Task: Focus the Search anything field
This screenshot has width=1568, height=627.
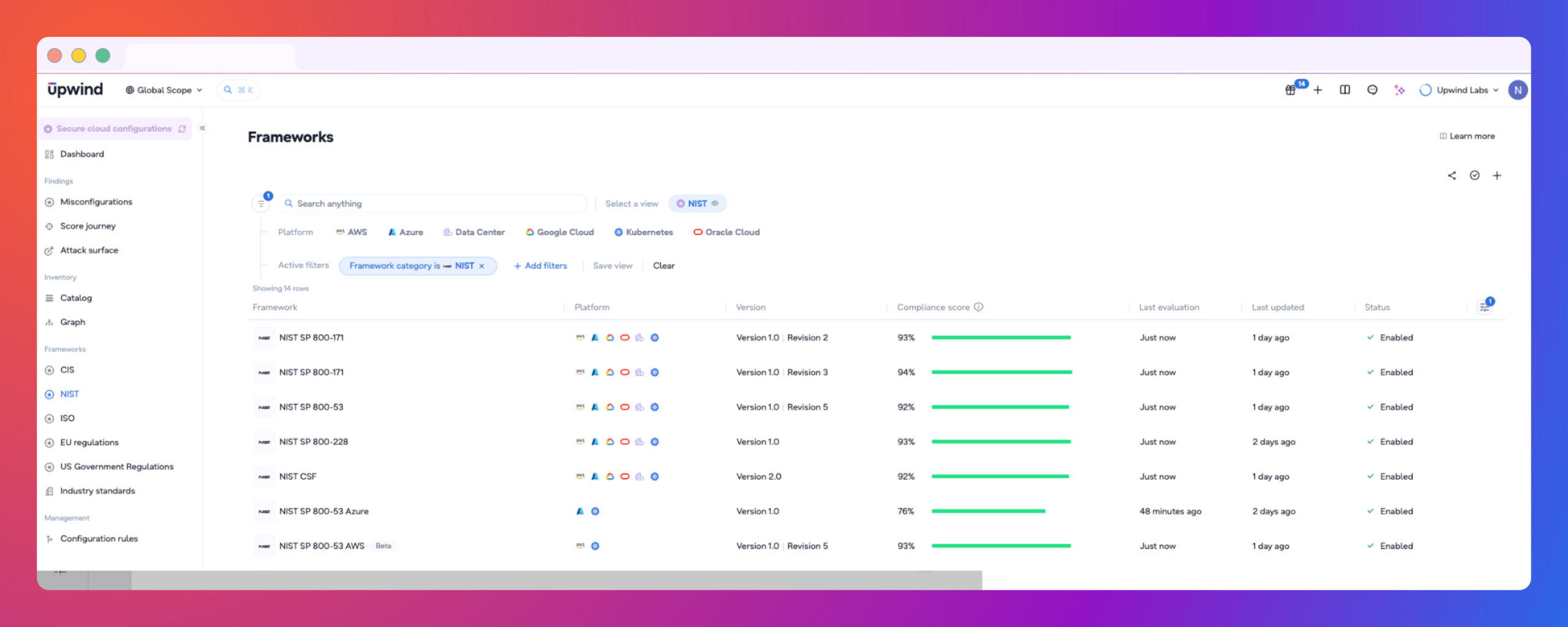Action: [432, 204]
